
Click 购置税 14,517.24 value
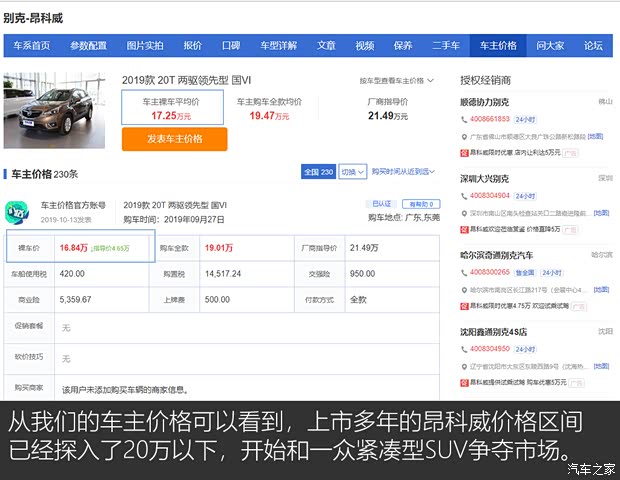(x=223, y=274)
